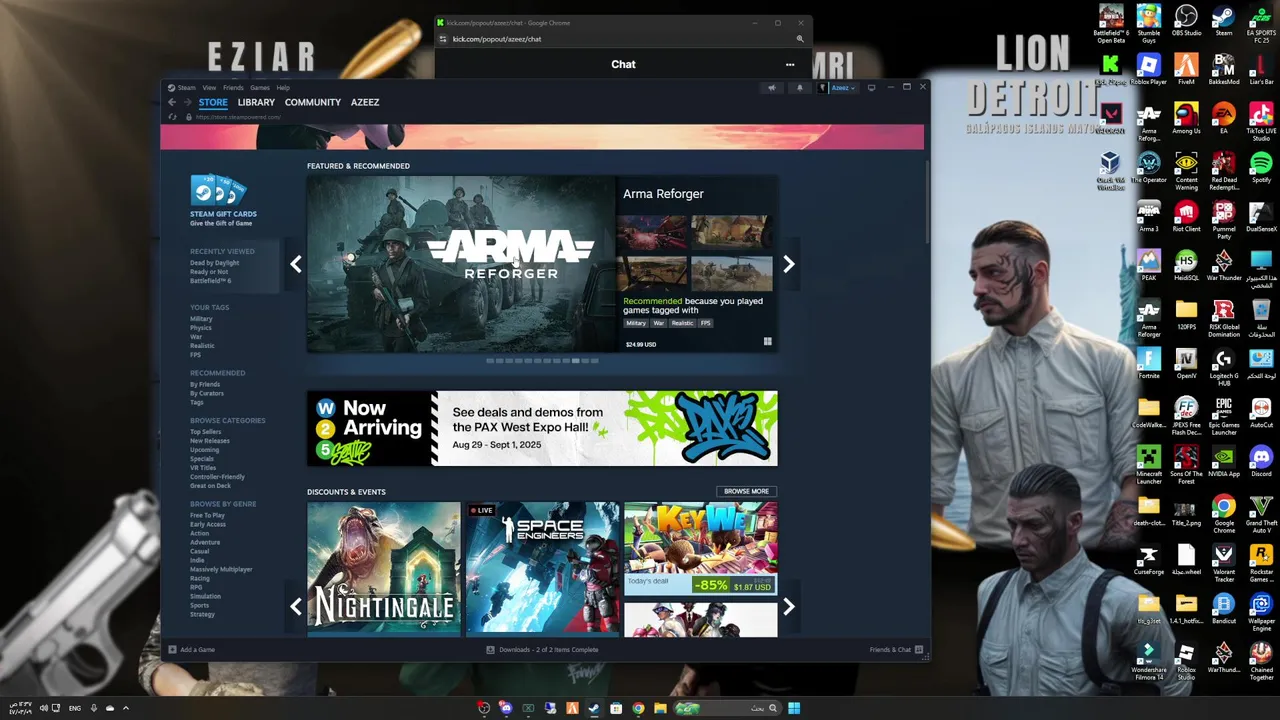Screen dimensions: 1280x720
Task: Open Dead by Daylight in recently viewed
Action: [214, 263]
